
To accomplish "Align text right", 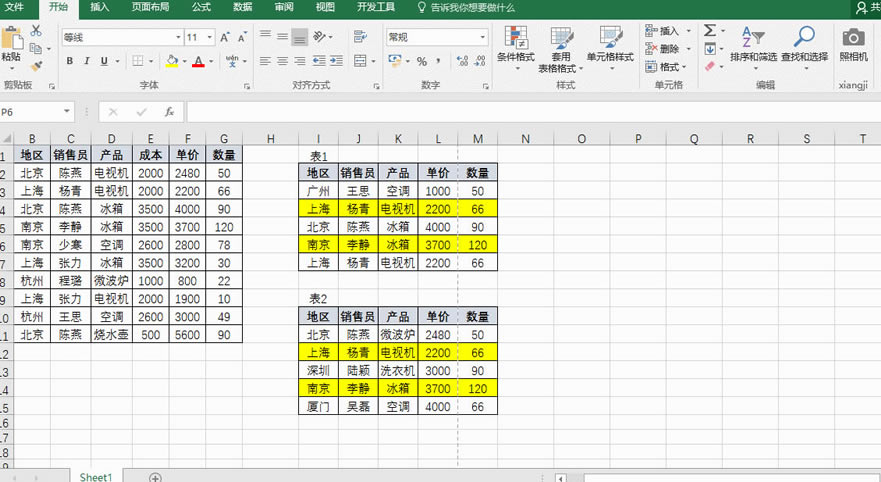I will tap(300, 61).
